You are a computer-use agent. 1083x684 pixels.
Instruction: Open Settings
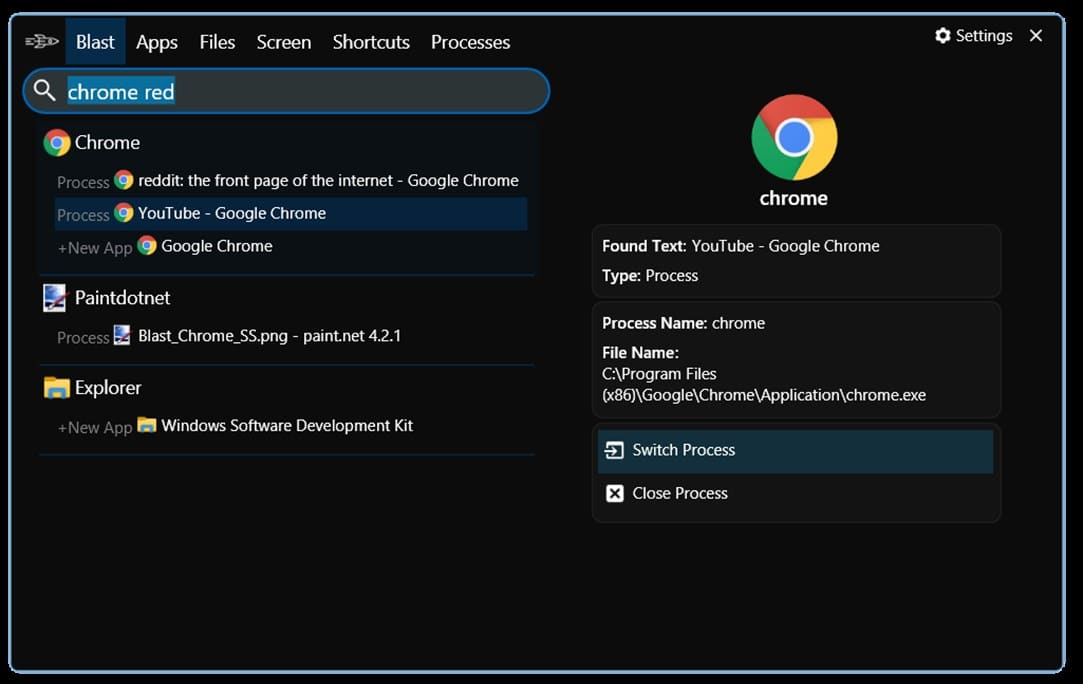click(974, 35)
